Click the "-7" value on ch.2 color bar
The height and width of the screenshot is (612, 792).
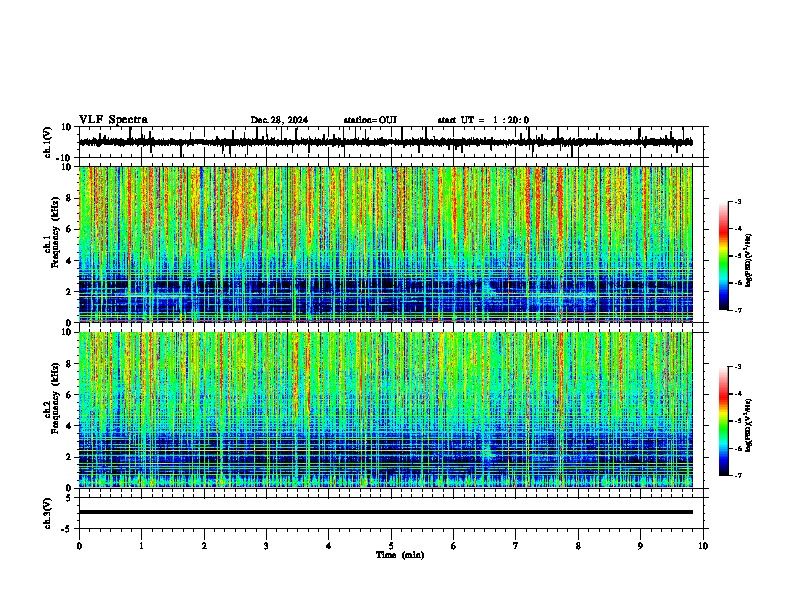point(737,475)
